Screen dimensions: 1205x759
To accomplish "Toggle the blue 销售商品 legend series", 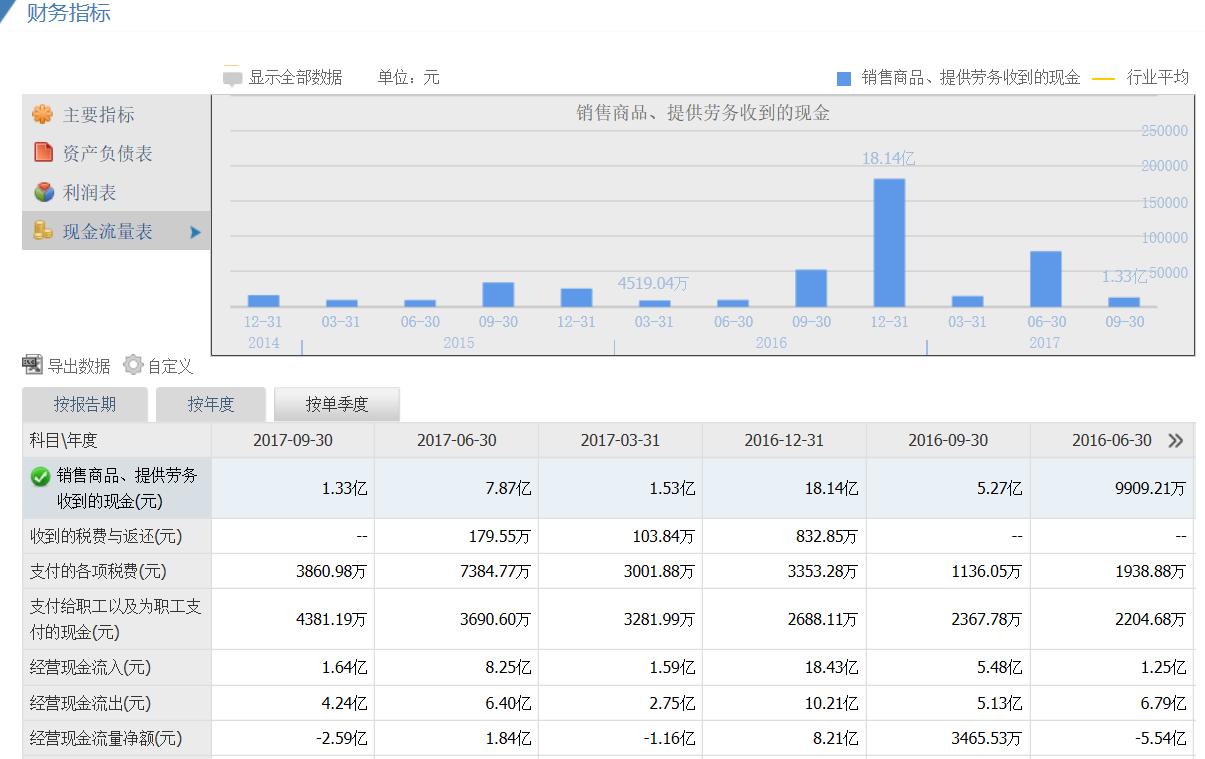I will (844, 78).
